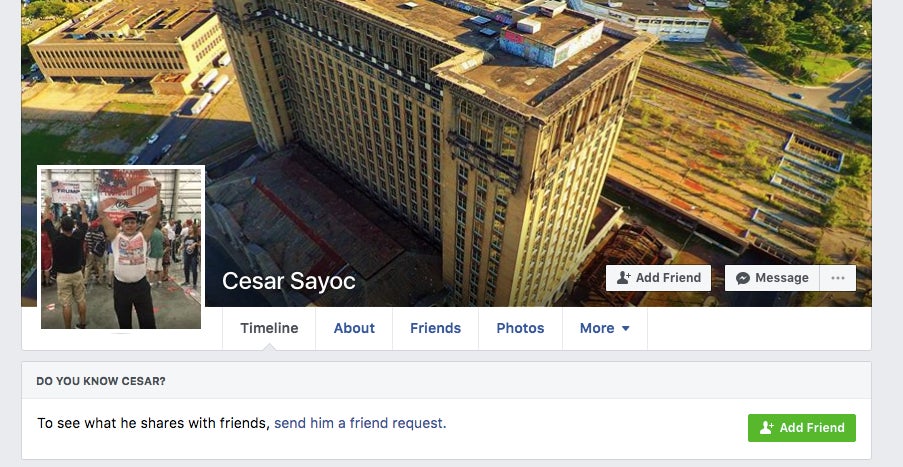The width and height of the screenshot is (903, 467).
Task: Click the green Add Friend button
Action: [x=802, y=428]
